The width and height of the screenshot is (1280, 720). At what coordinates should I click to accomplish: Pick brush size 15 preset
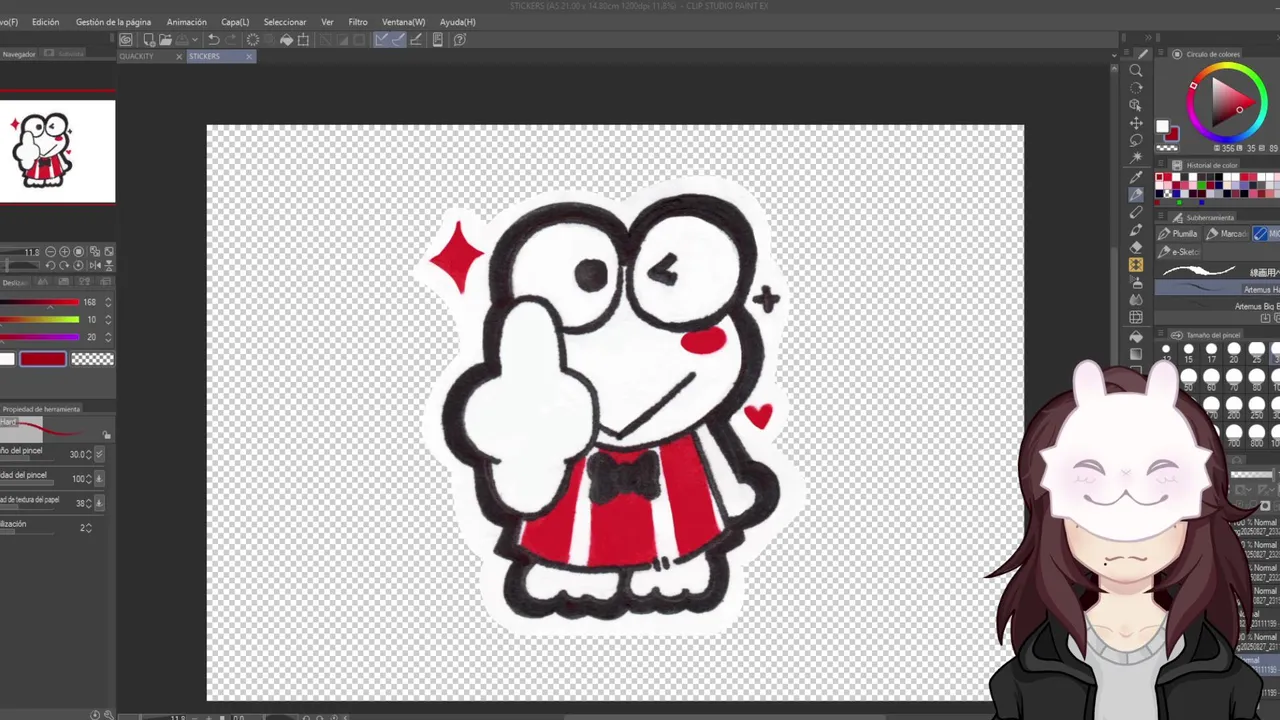coord(1188,353)
